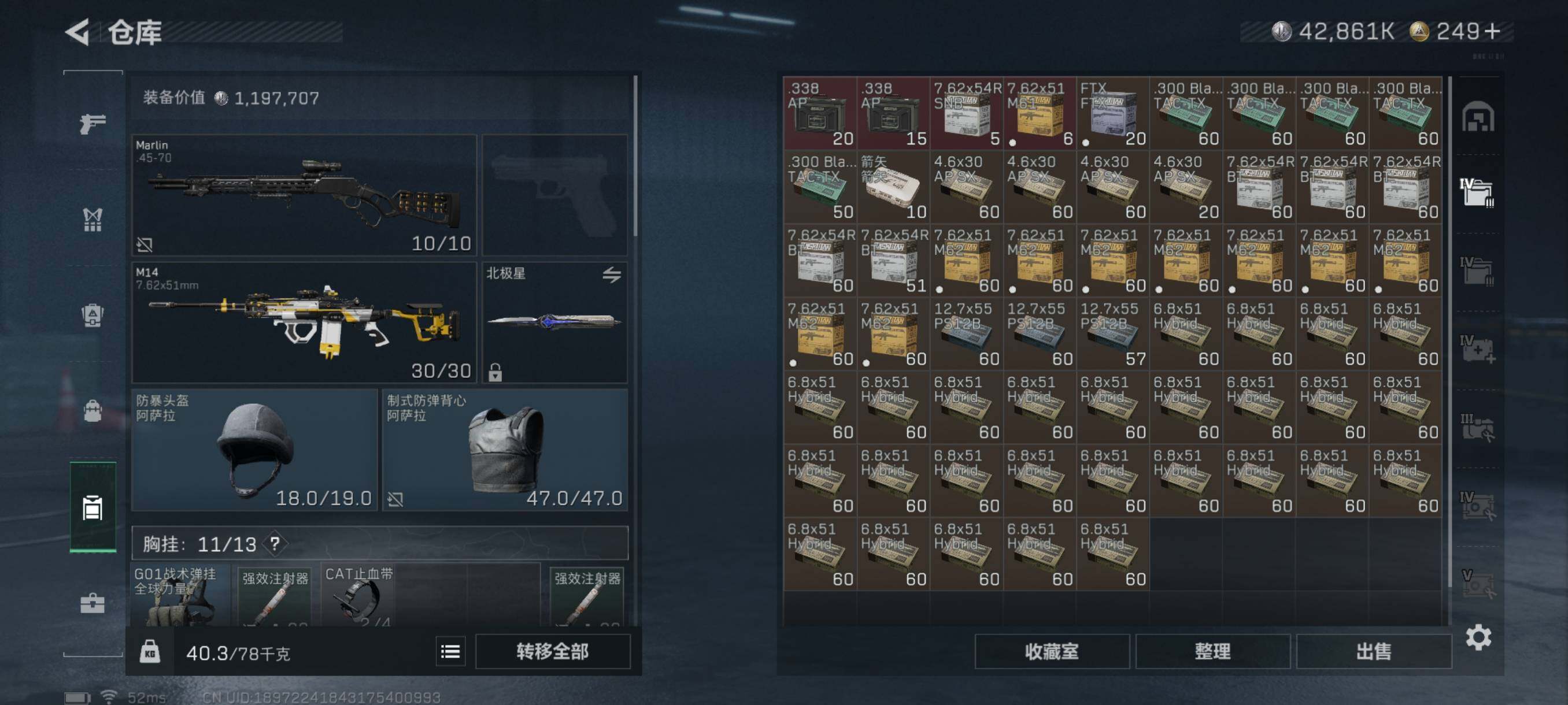This screenshot has width=1568, height=705.
Task: Select the highlighted ammo box container tab
Action: click(x=1477, y=192)
